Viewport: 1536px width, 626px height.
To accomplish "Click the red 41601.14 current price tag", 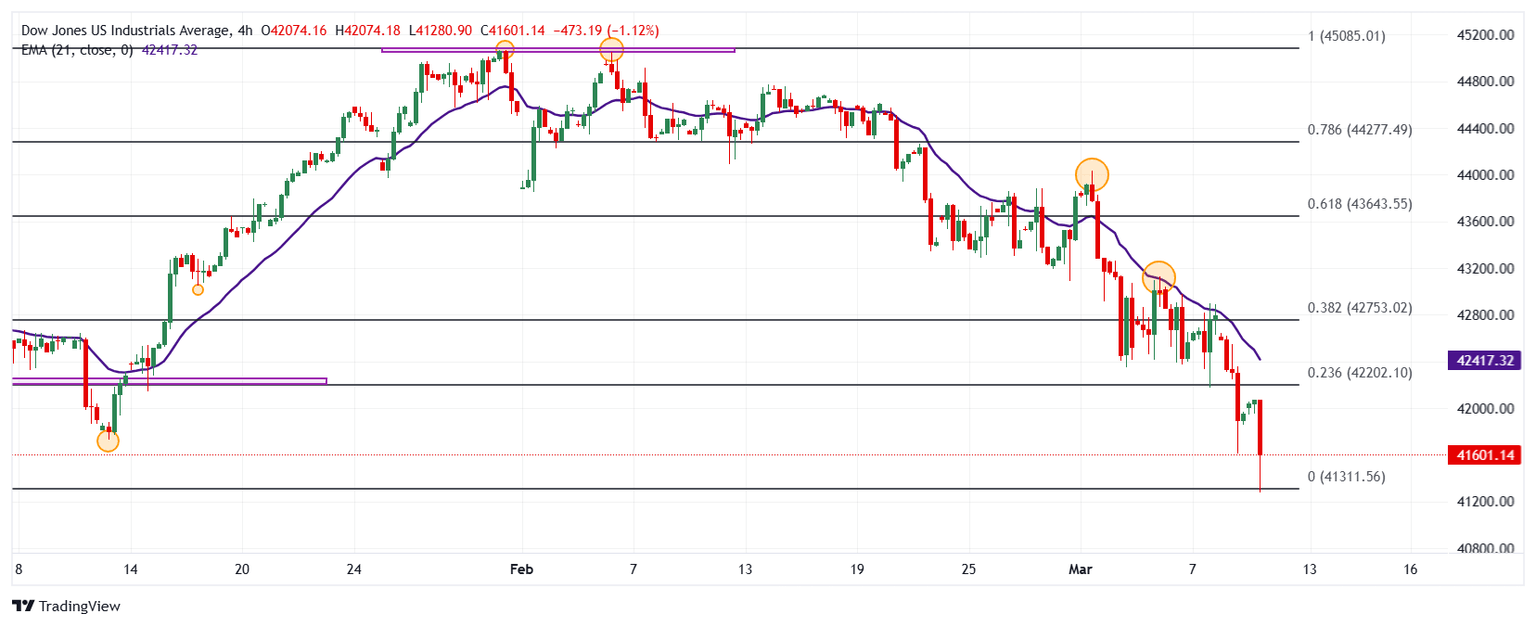I will (x=1486, y=454).
